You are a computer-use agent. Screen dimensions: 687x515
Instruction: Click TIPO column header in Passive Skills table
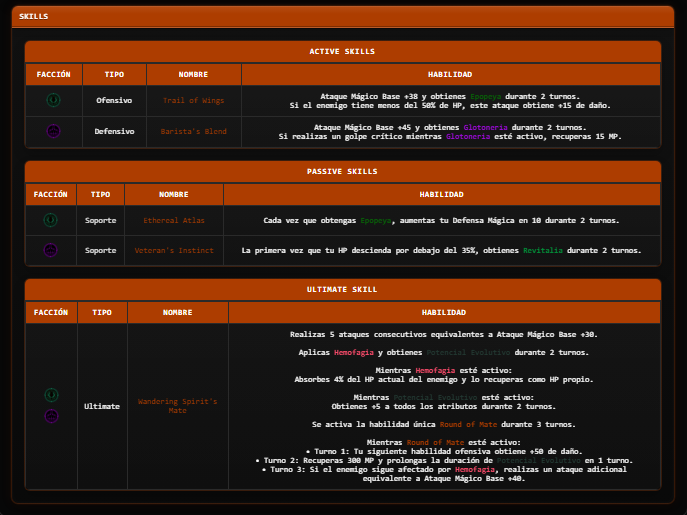(100, 194)
